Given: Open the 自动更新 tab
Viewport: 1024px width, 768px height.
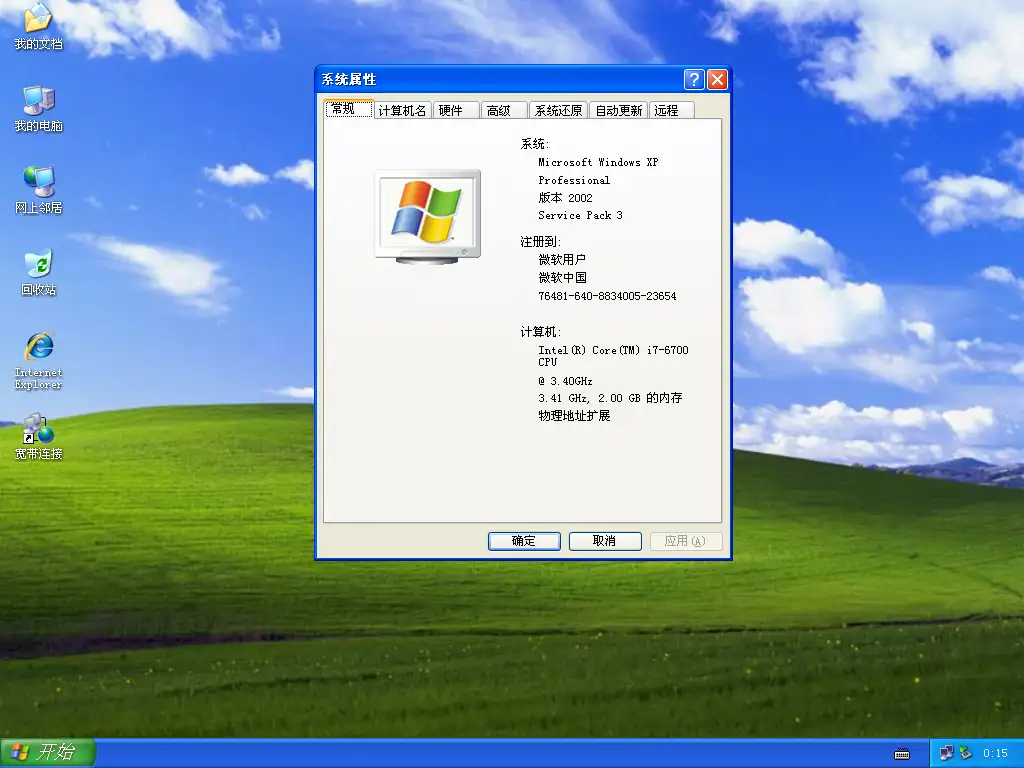Looking at the screenshot, I should pos(618,110).
